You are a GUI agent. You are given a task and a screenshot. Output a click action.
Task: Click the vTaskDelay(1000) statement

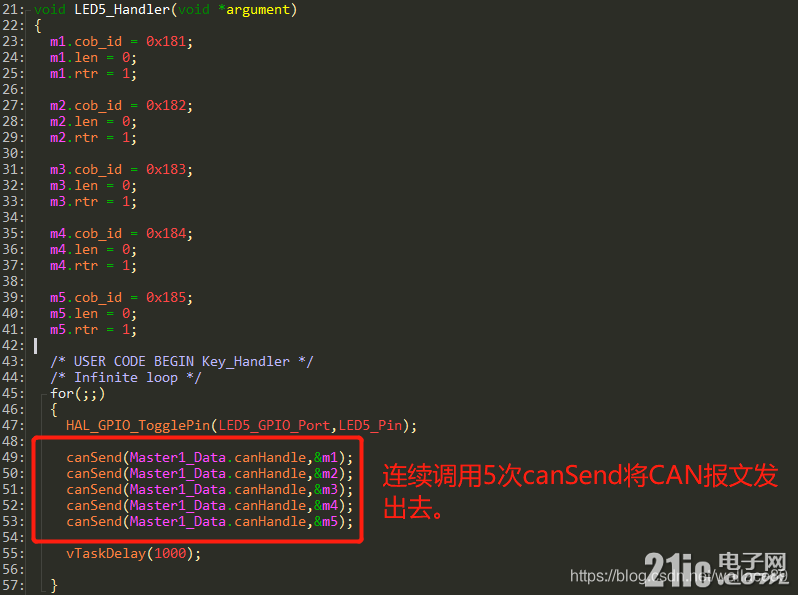[x=133, y=554]
